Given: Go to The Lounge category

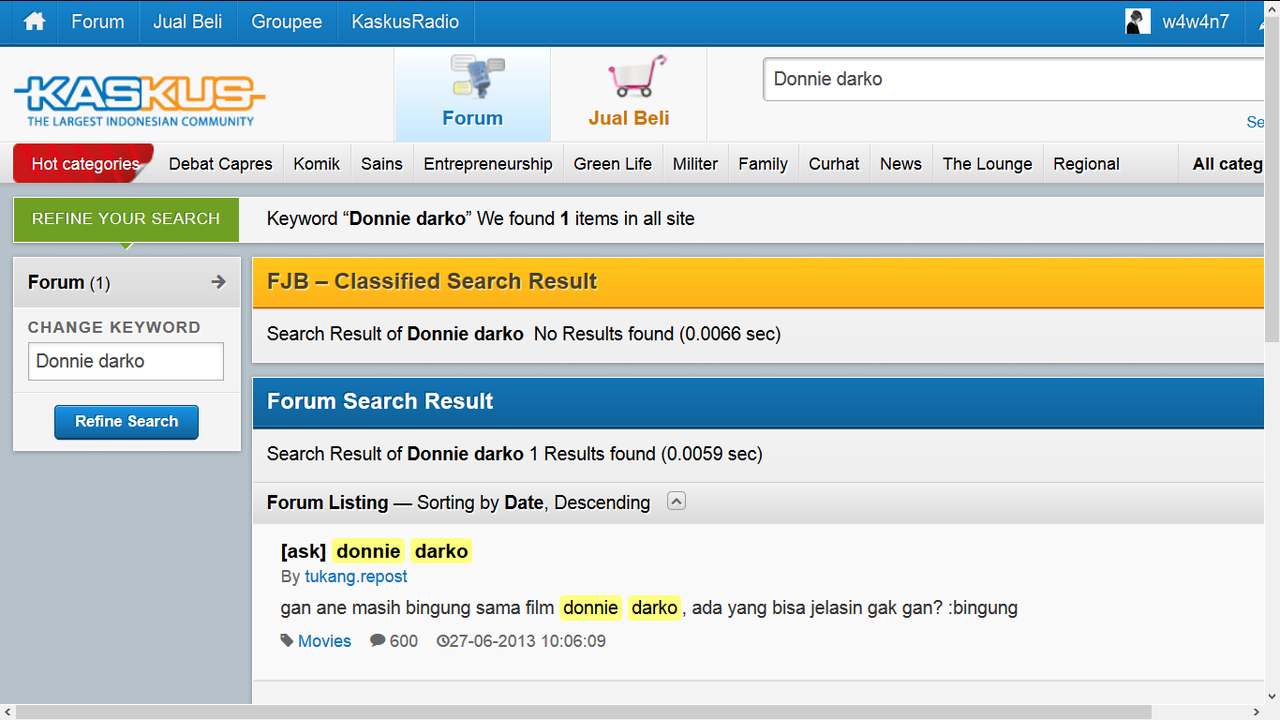Looking at the screenshot, I should click(x=987, y=164).
